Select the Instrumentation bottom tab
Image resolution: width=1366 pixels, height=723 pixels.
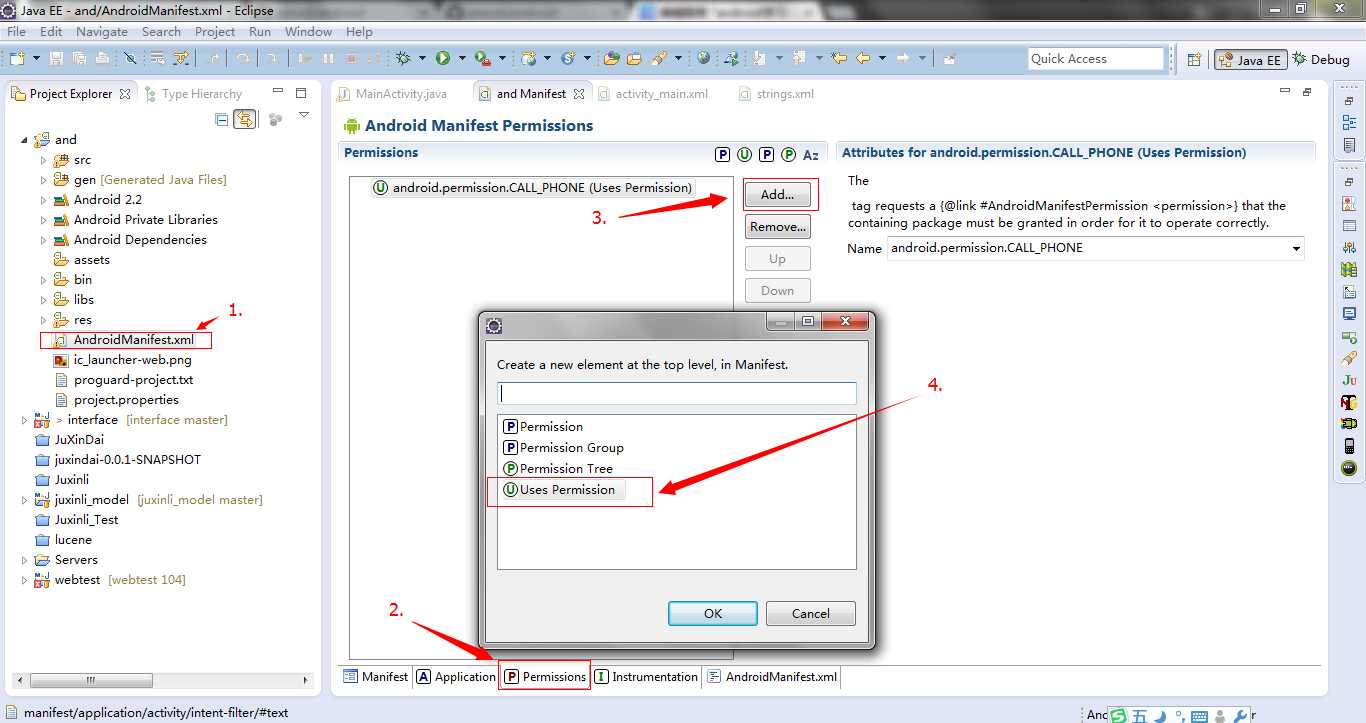646,677
